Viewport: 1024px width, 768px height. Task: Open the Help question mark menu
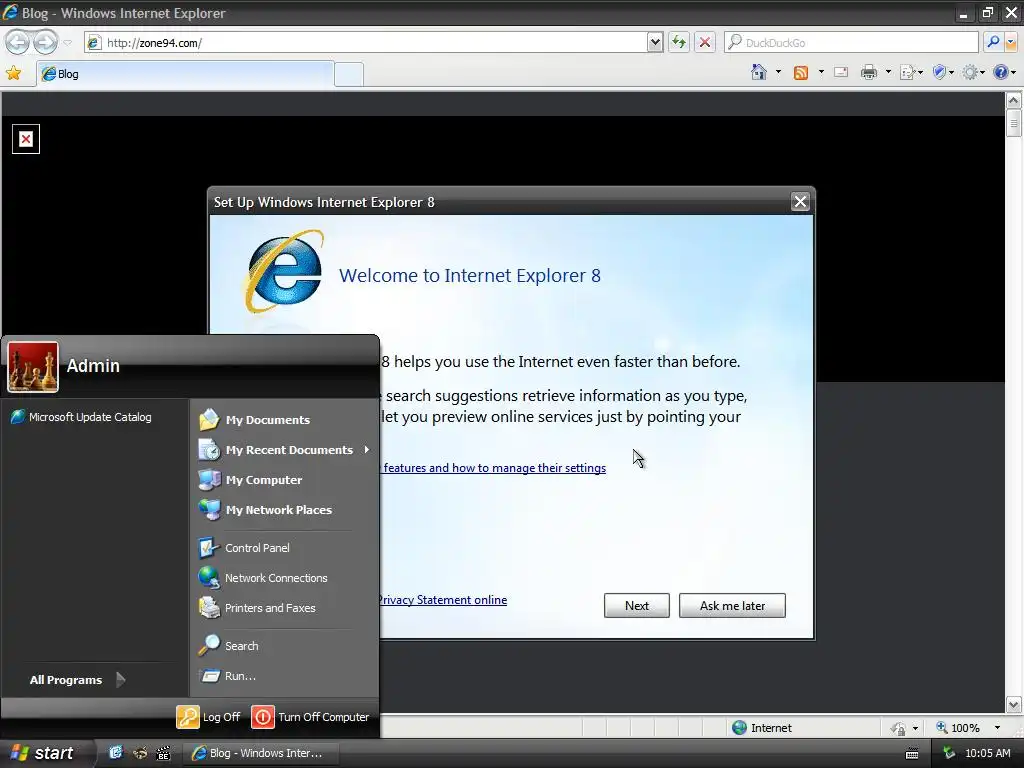pos(1004,72)
